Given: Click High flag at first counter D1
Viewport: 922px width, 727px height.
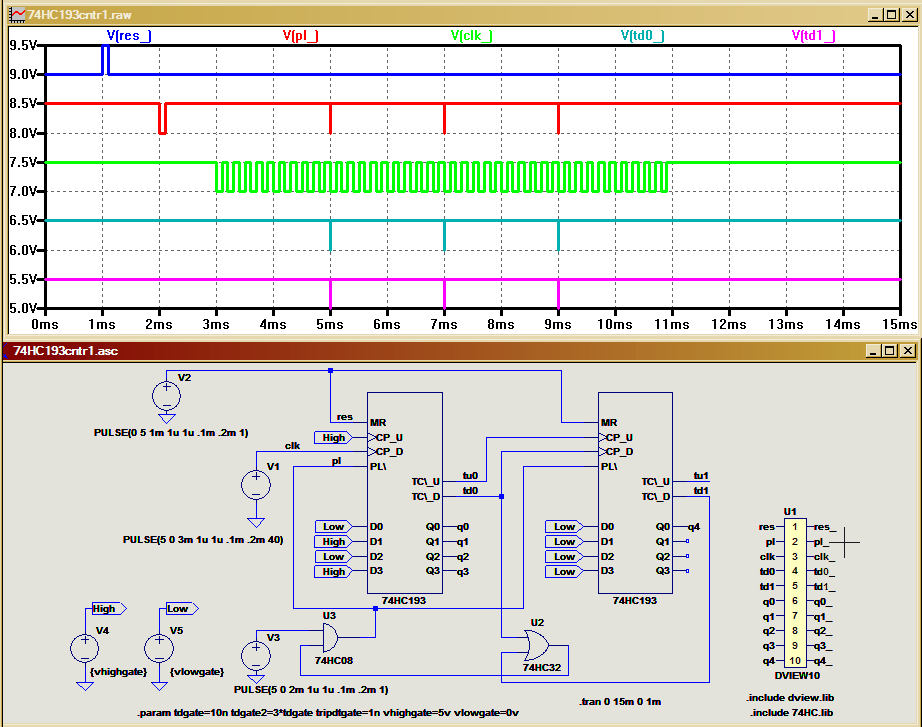Looking at the screenshot, I should pos(333,542).
